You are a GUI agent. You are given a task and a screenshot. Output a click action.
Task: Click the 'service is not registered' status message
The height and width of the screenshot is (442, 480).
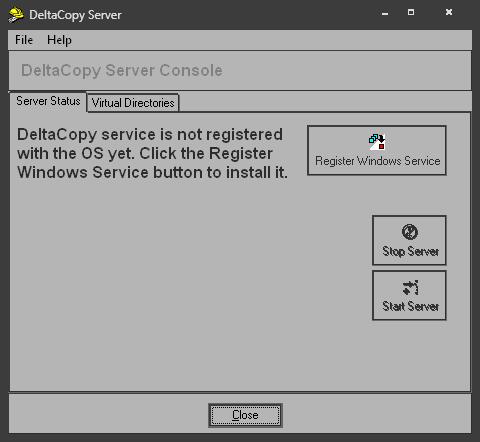point(152,154)
